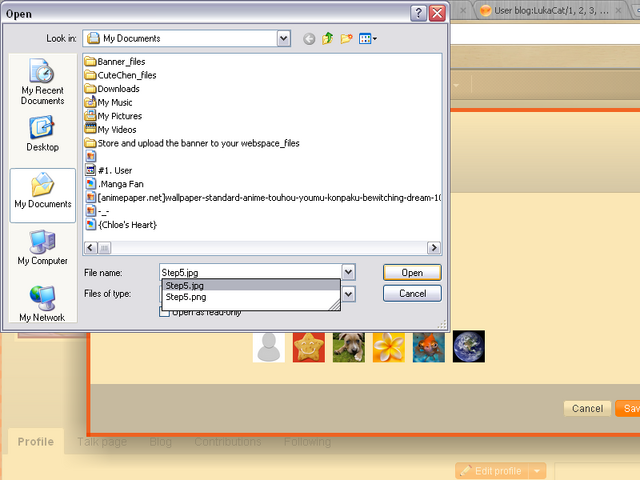Screen dimensions: 640x480
Task: Click the file list right scroll arrow
Action: point(433,248)
